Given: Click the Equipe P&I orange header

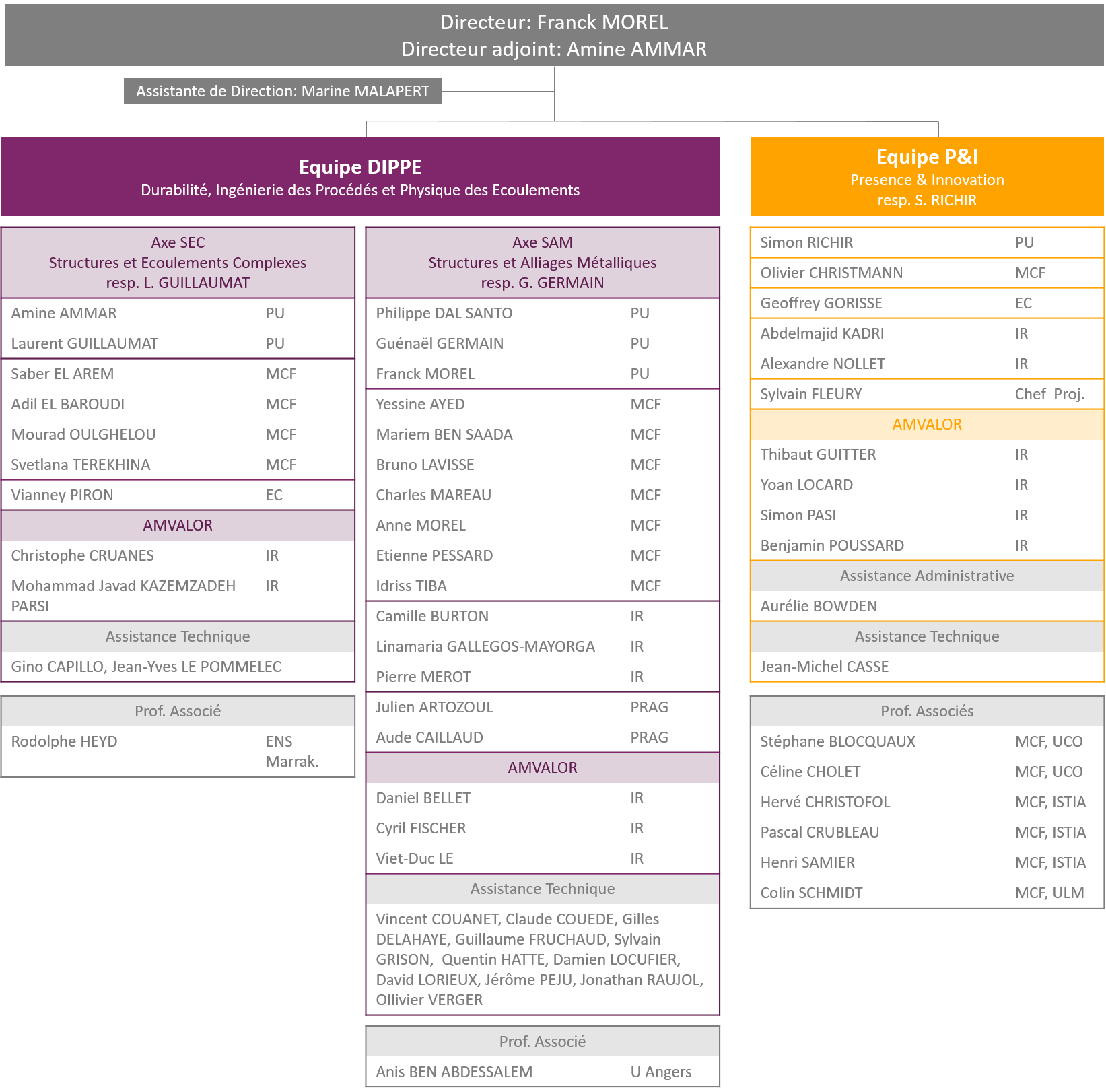Looking at the screenshot, I should click(x=926, y=176).
